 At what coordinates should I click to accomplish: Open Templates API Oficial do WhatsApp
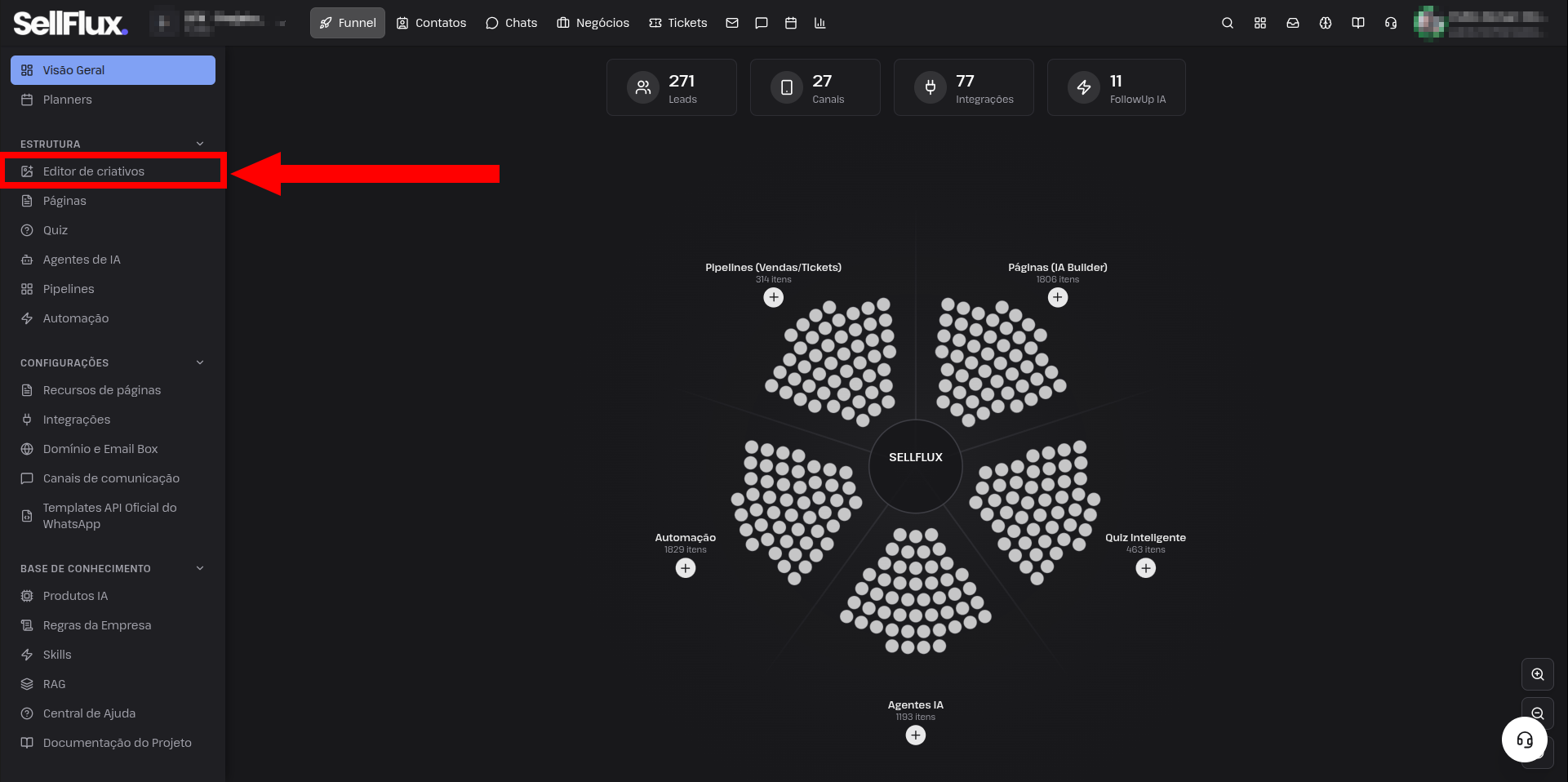click(x=113, y=516)
